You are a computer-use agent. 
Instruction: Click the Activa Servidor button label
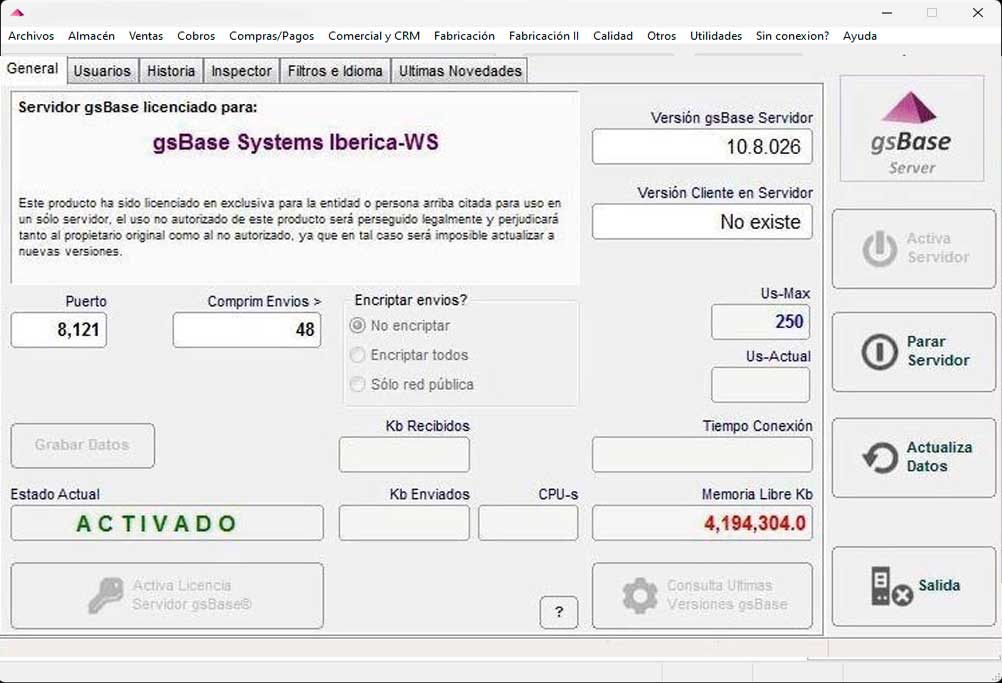pos(938,248)
